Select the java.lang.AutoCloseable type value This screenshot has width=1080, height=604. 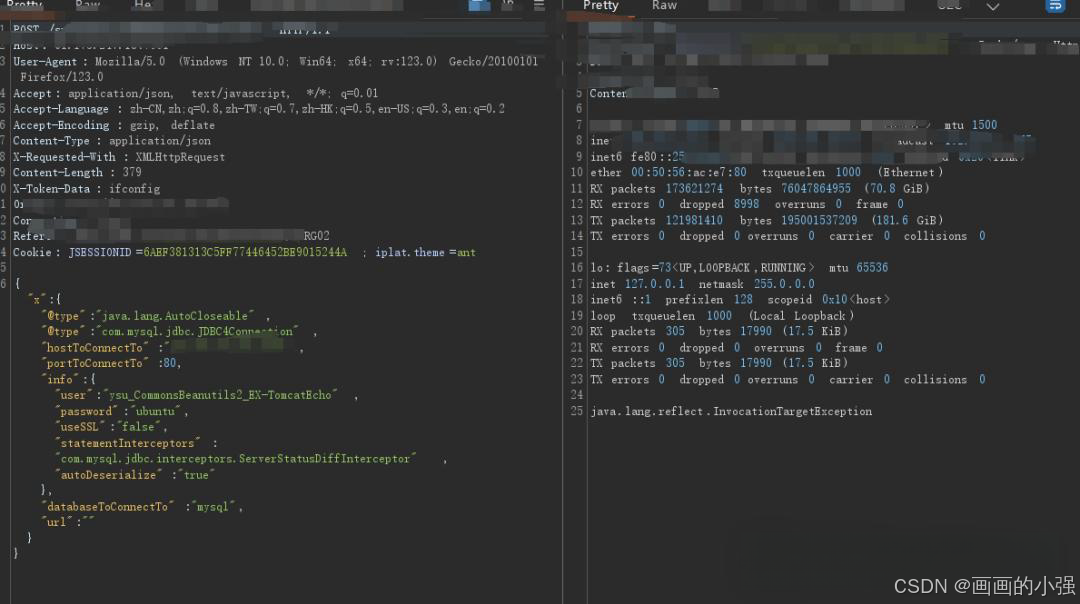(x=174, y=315)
